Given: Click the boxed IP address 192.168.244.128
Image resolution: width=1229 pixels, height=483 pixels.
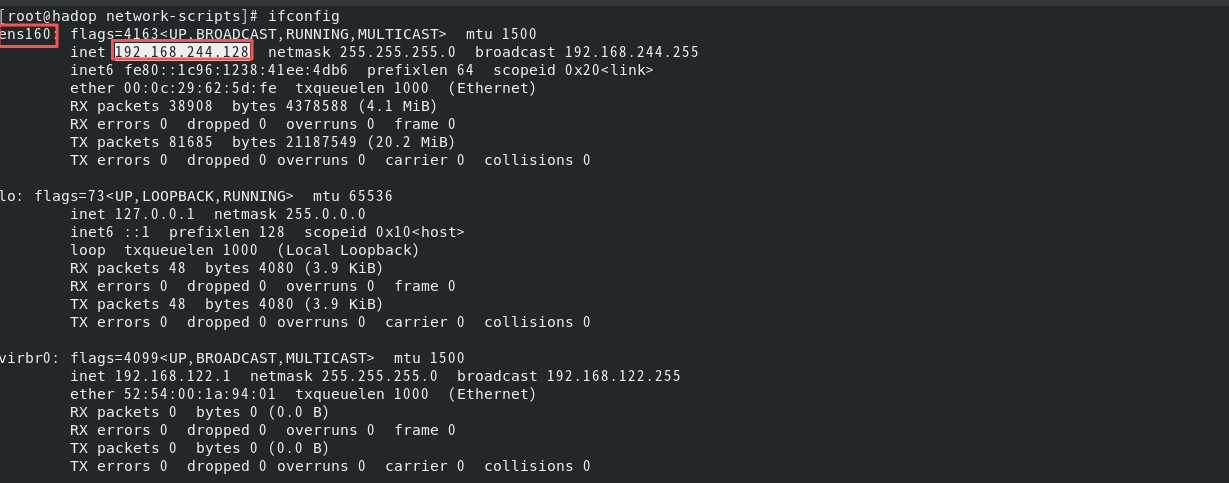Looking at the screenshot, I should (x=182, y=52).
